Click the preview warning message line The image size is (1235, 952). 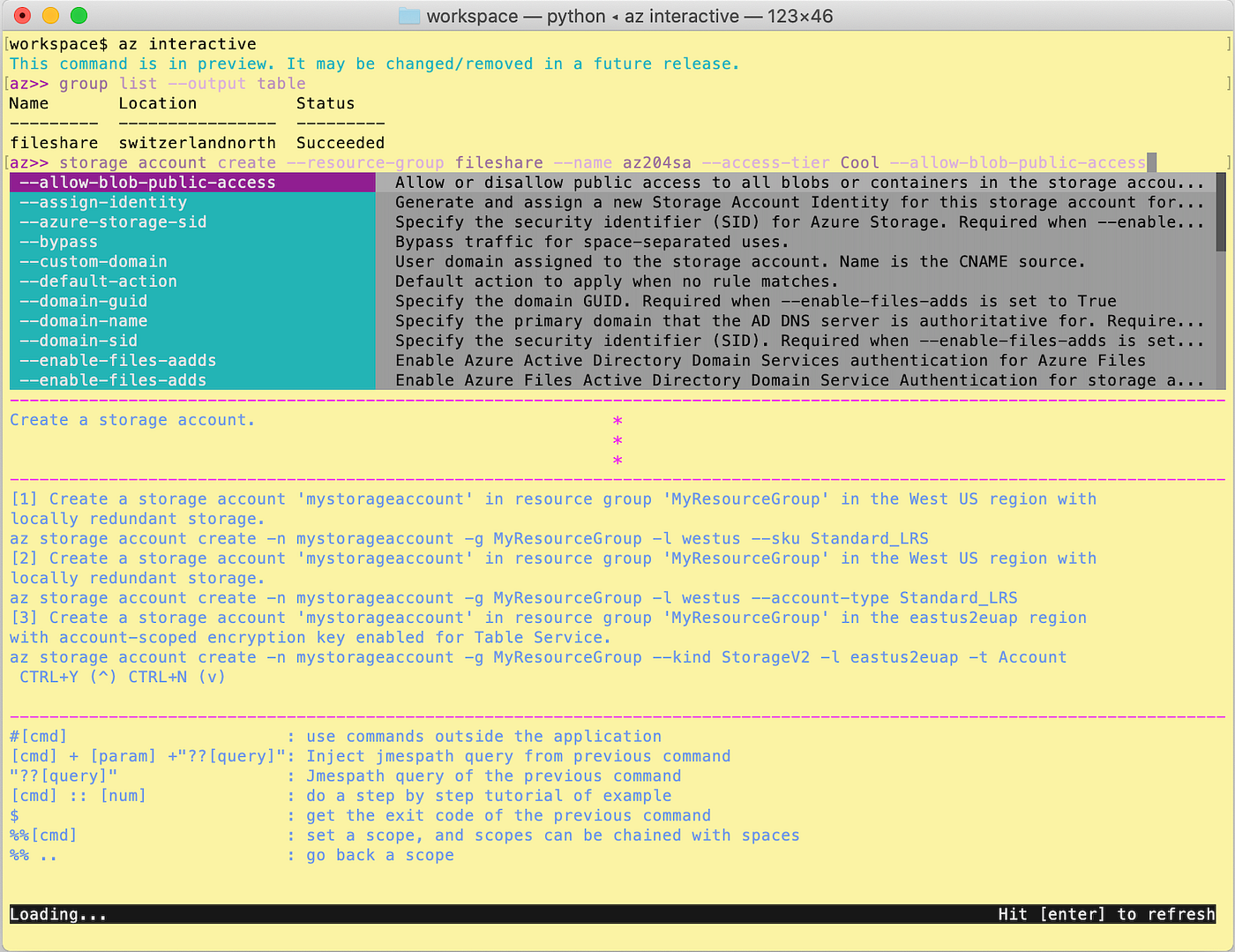click(374, 64)
